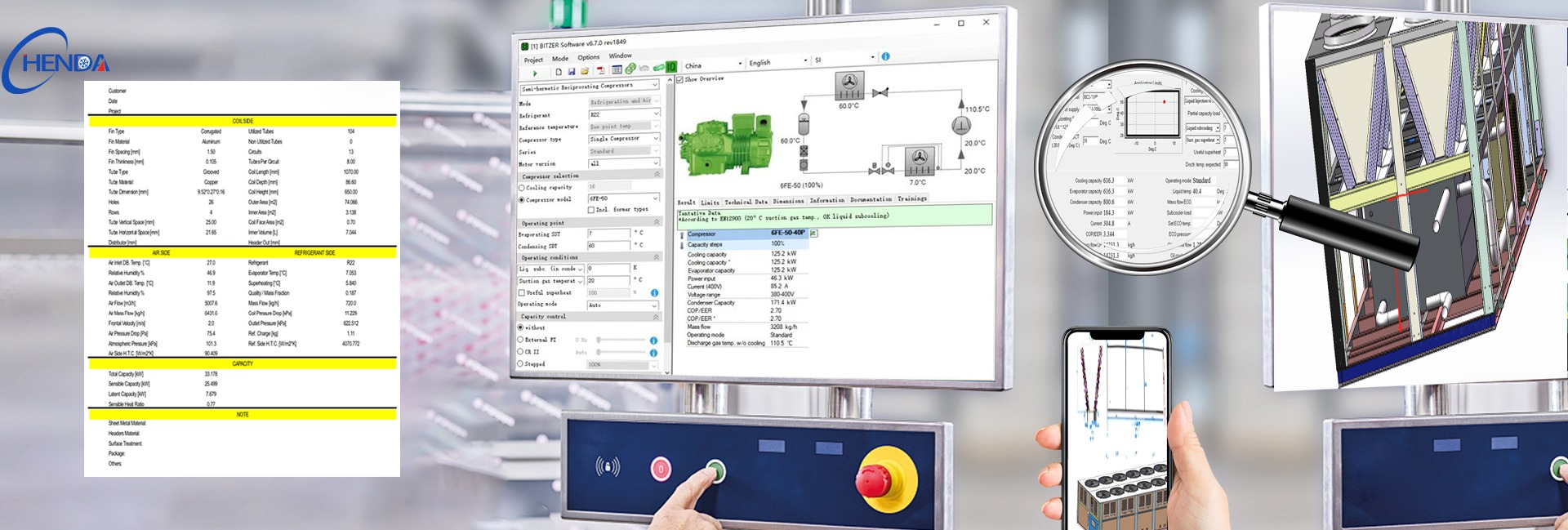Click the liquid receiver vessel in diagram
The height and width of the screenshot is (530, 1568).
click(x=804, y=125)
